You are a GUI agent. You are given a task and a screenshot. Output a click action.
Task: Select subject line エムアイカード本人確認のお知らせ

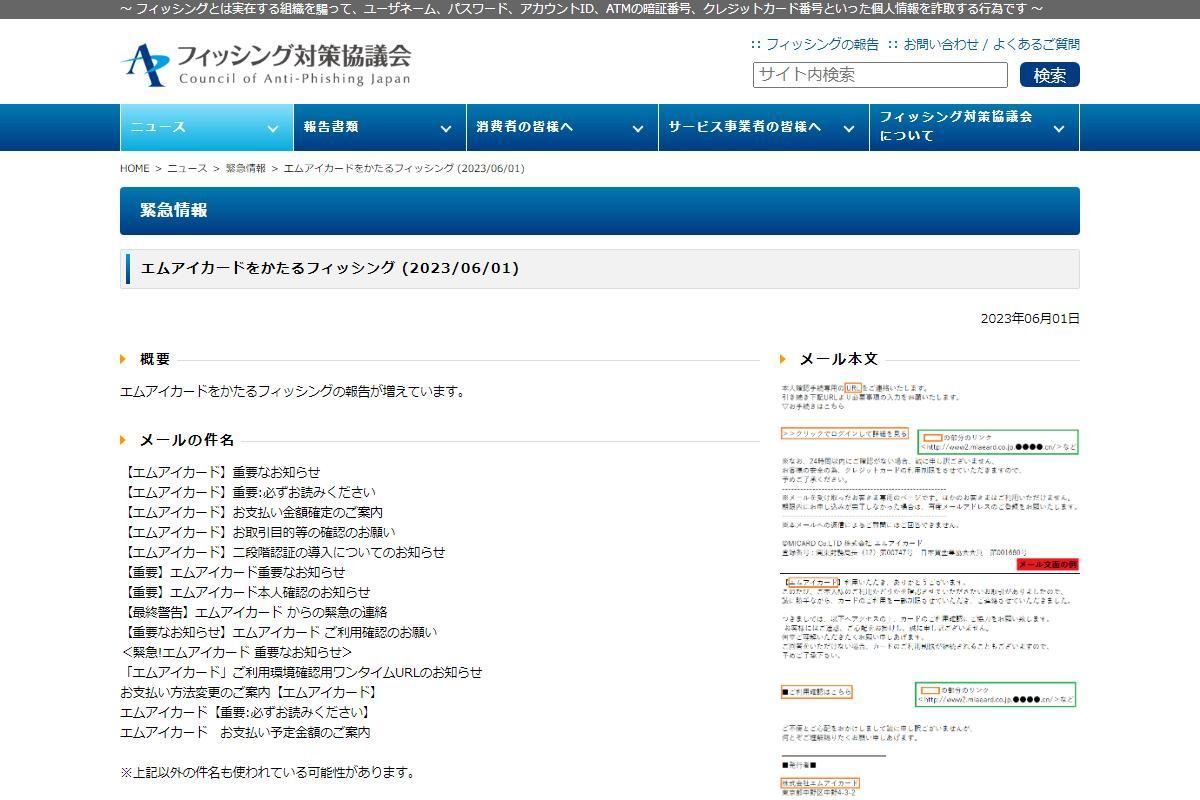[x=245, y=592]
